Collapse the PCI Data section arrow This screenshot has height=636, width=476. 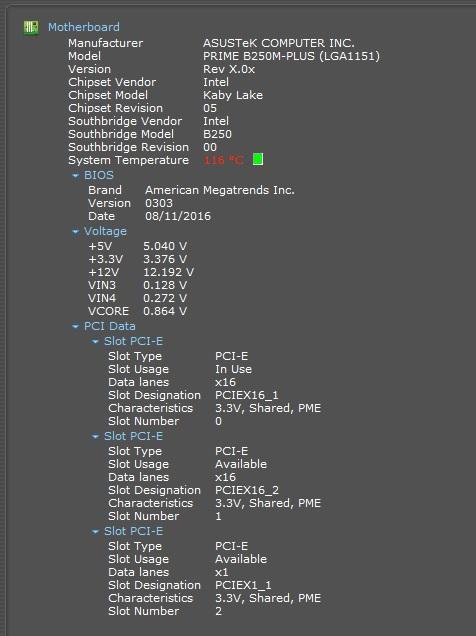point(75,327)
